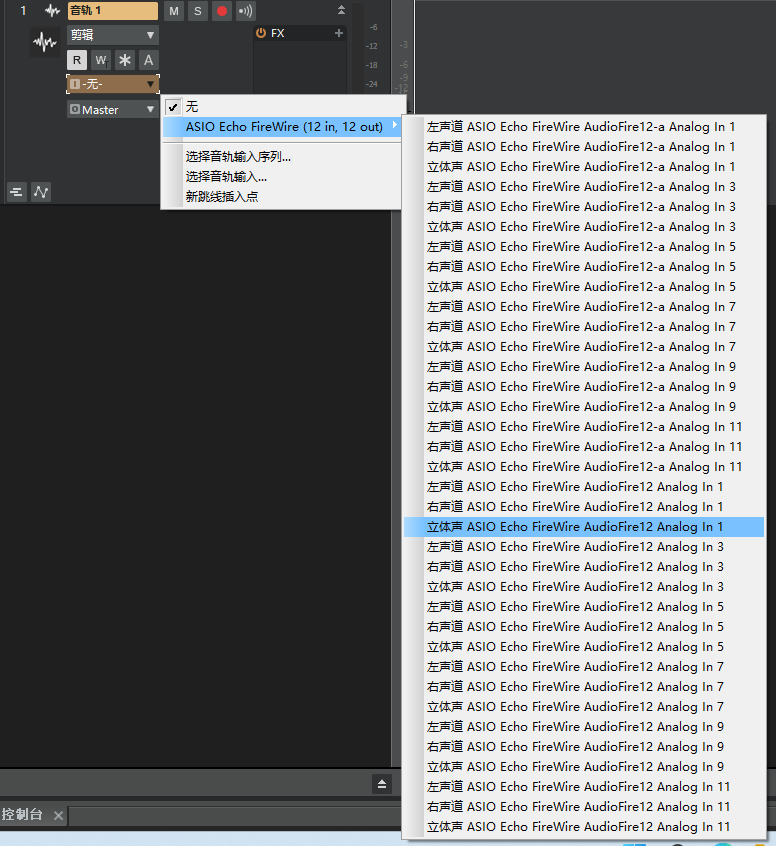This screenshot has height=846, width=776.
Task: Select the 无 input option
Action: tap(283, 107)
